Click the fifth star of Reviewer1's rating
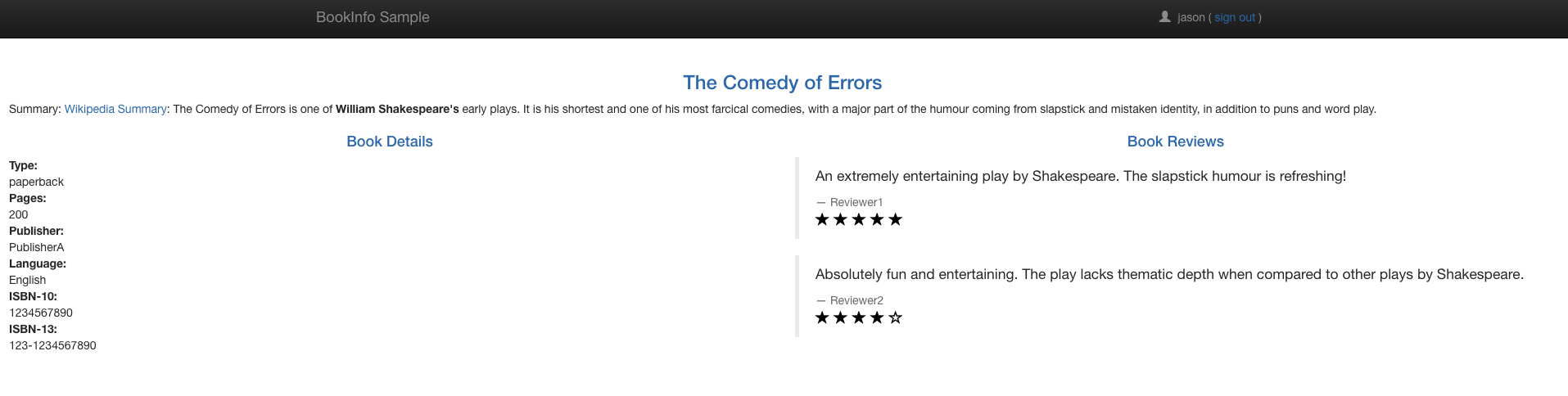Screen dimensions: 1568x396 (895, 219)
